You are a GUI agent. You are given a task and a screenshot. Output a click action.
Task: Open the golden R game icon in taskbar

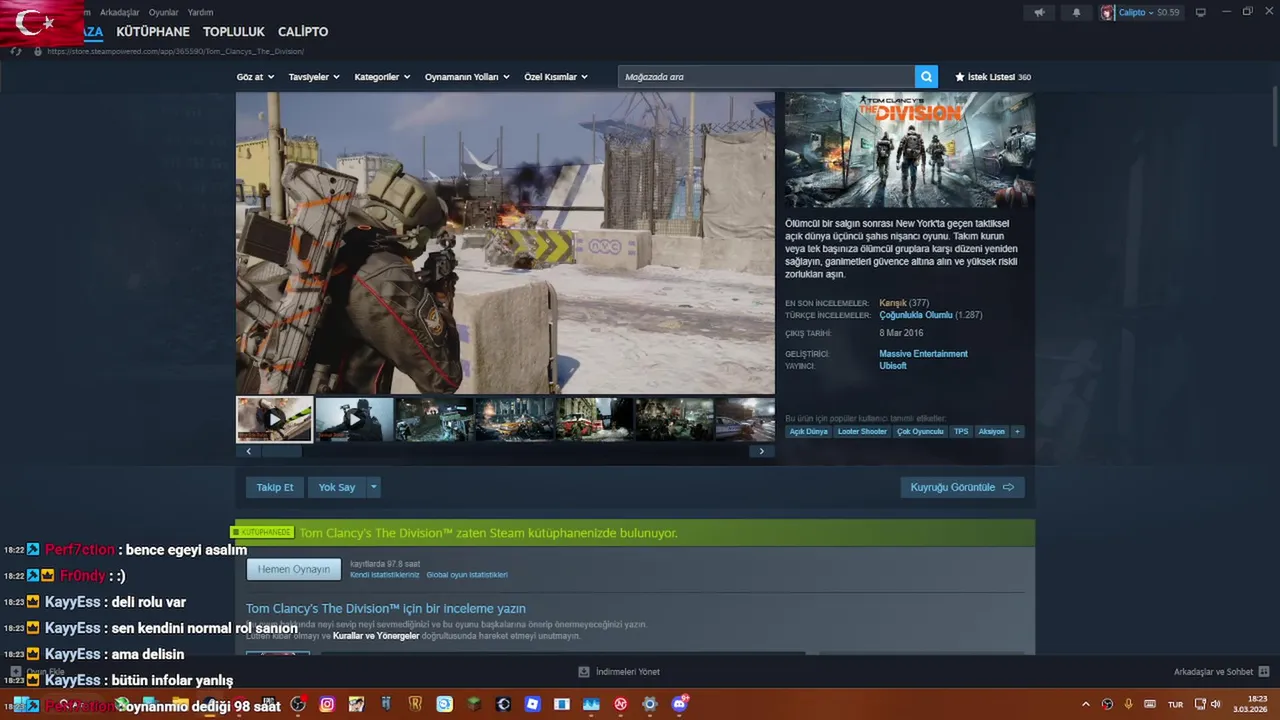(415, 704)
